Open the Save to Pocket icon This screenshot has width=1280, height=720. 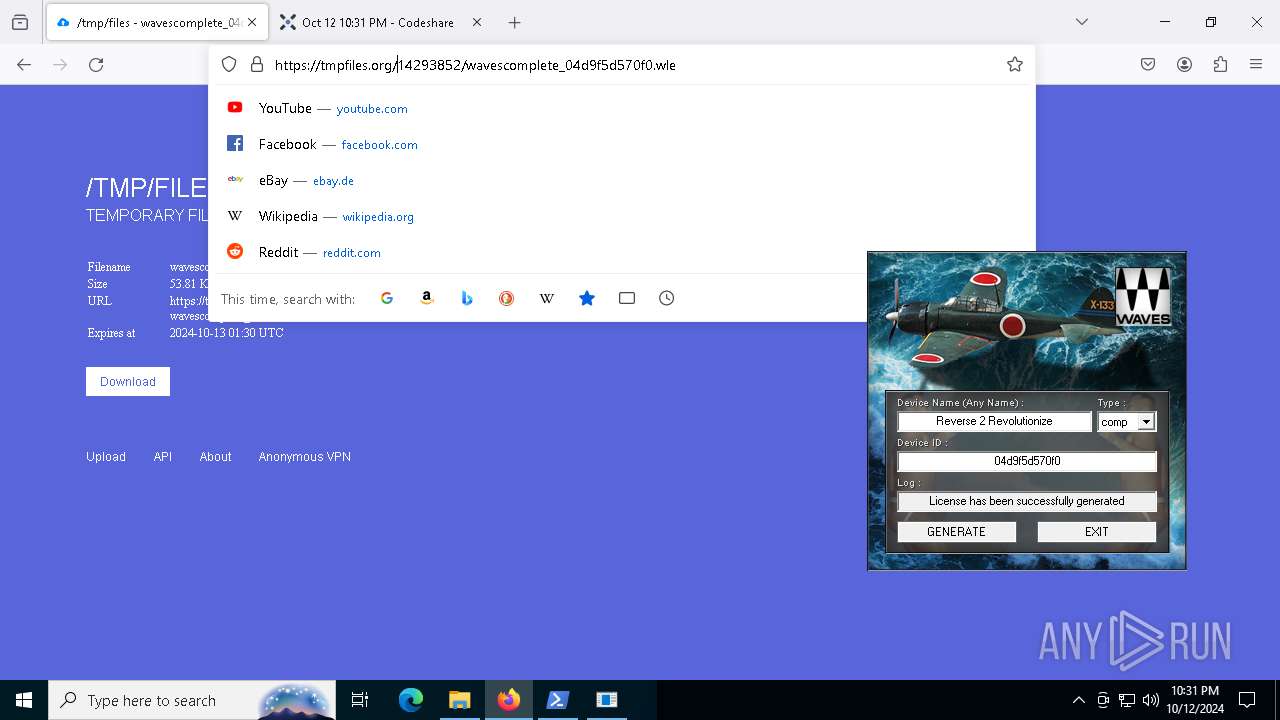(x=1148, y=64)
